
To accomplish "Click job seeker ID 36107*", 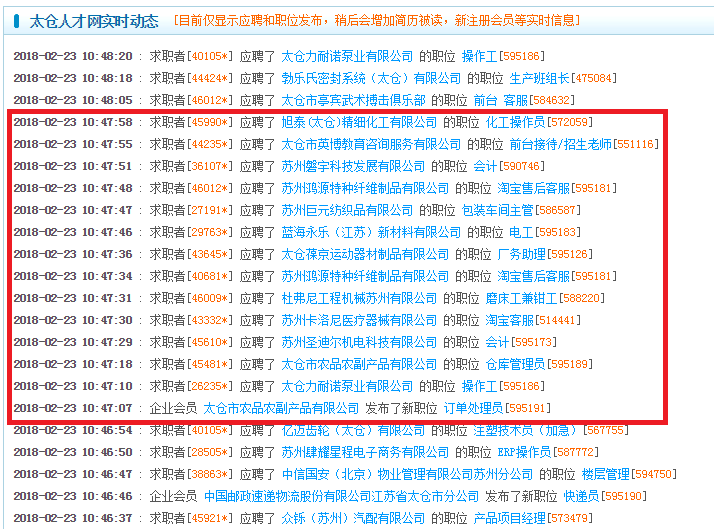I will 209,166.
